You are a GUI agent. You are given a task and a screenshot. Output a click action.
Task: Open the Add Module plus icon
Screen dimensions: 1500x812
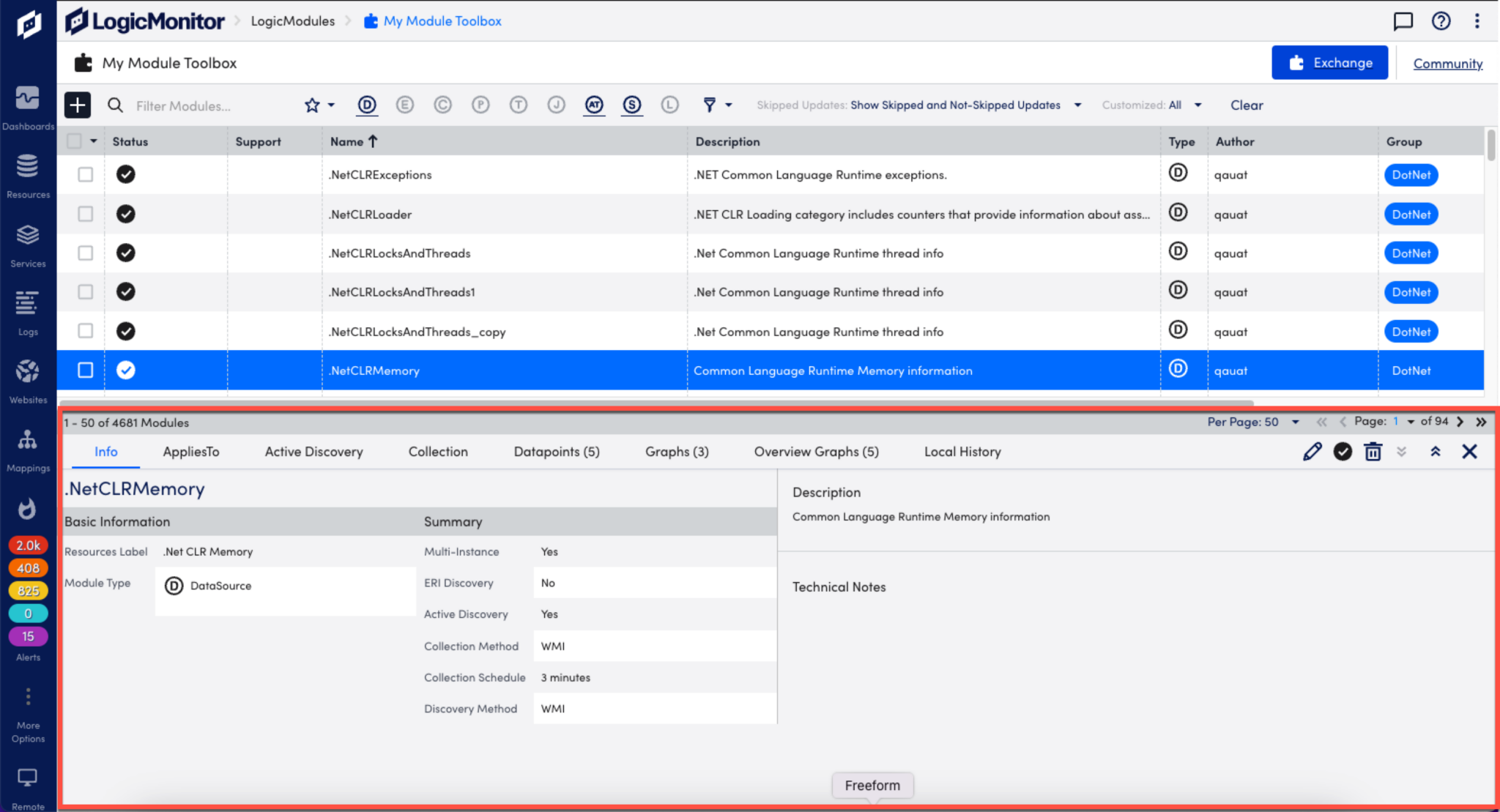point(77,105)
